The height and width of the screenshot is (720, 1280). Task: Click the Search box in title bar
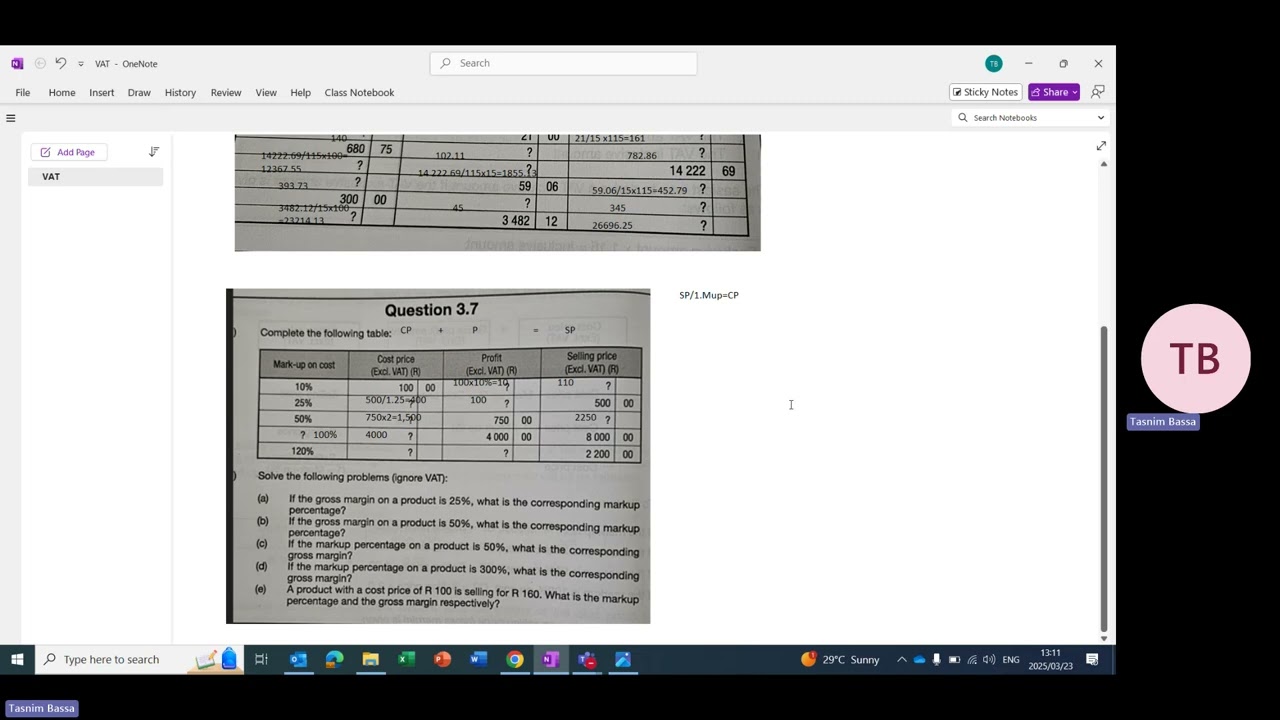click(563, 63)
